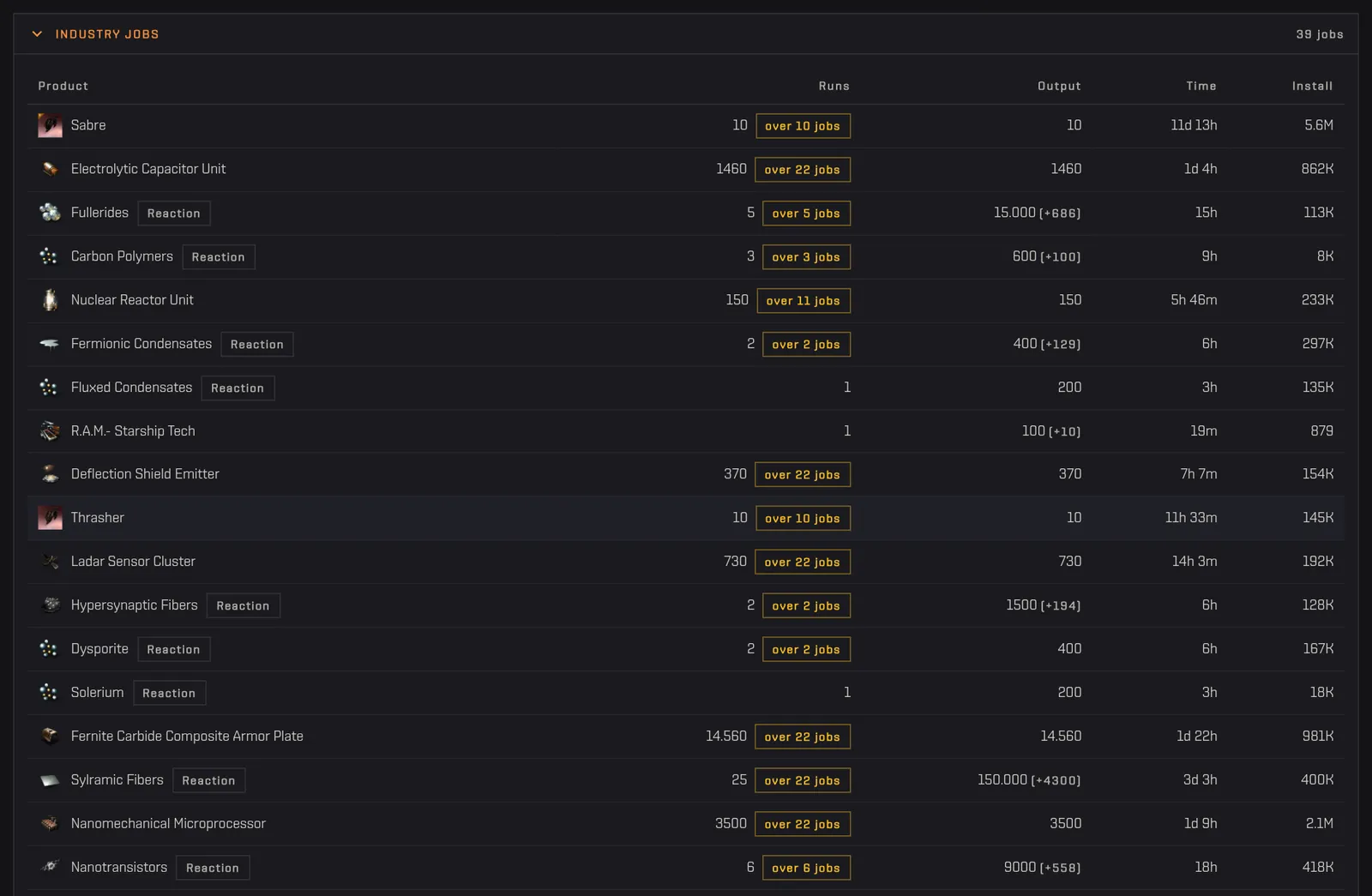Click 'over 5 jobs' badge for Fullerides

tap(806, 213)
